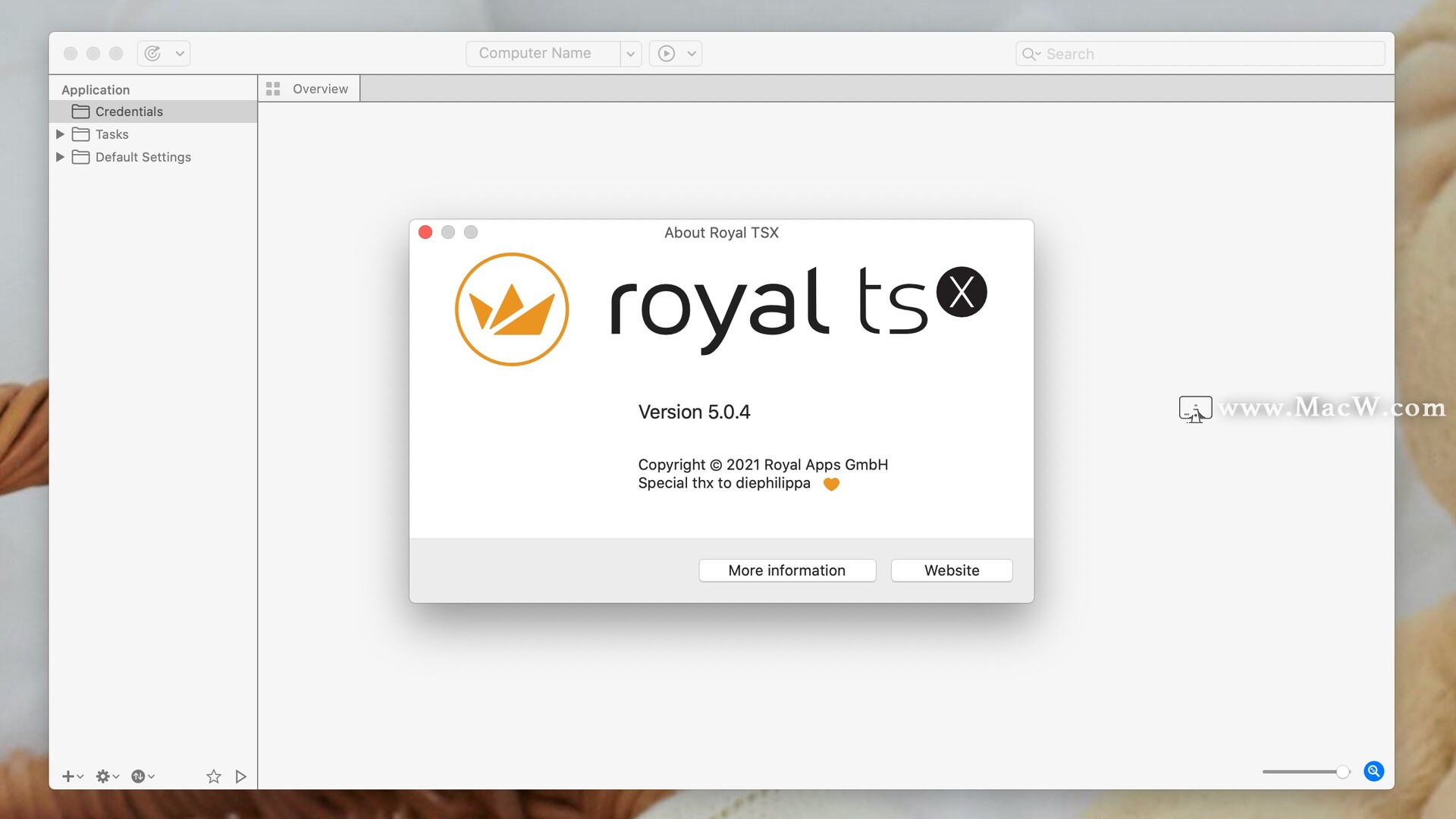The height and width of the screenshot is (819, 1456).
Task: Switch to the Overview tab
Action: (x=309, y=89)
